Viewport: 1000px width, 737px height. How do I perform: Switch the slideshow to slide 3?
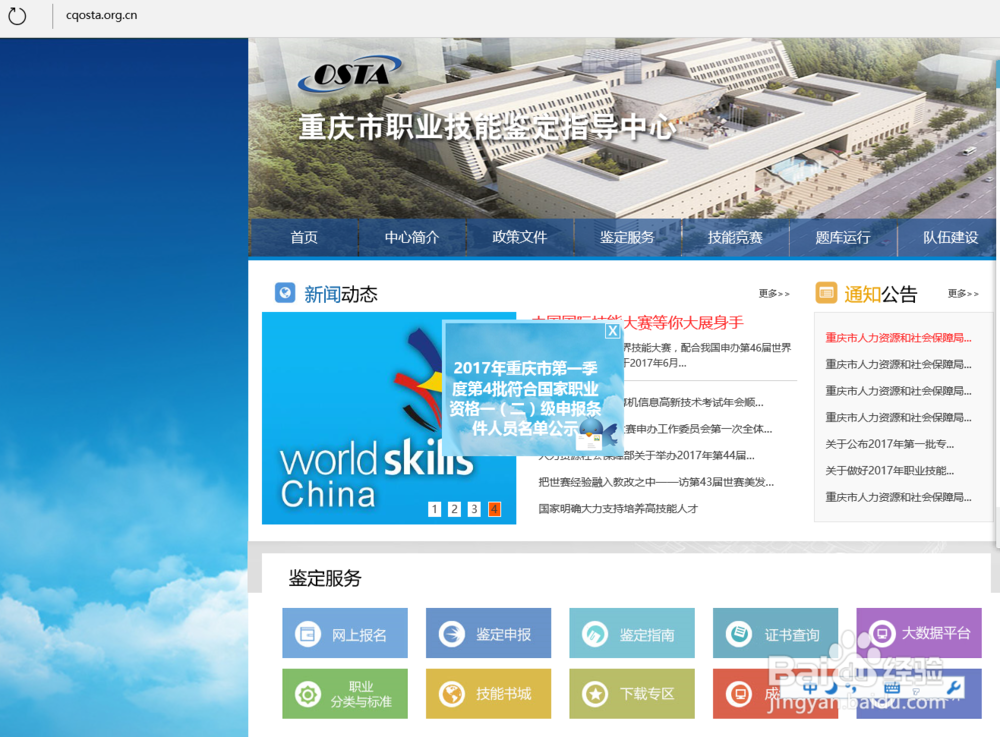(474, 509)
